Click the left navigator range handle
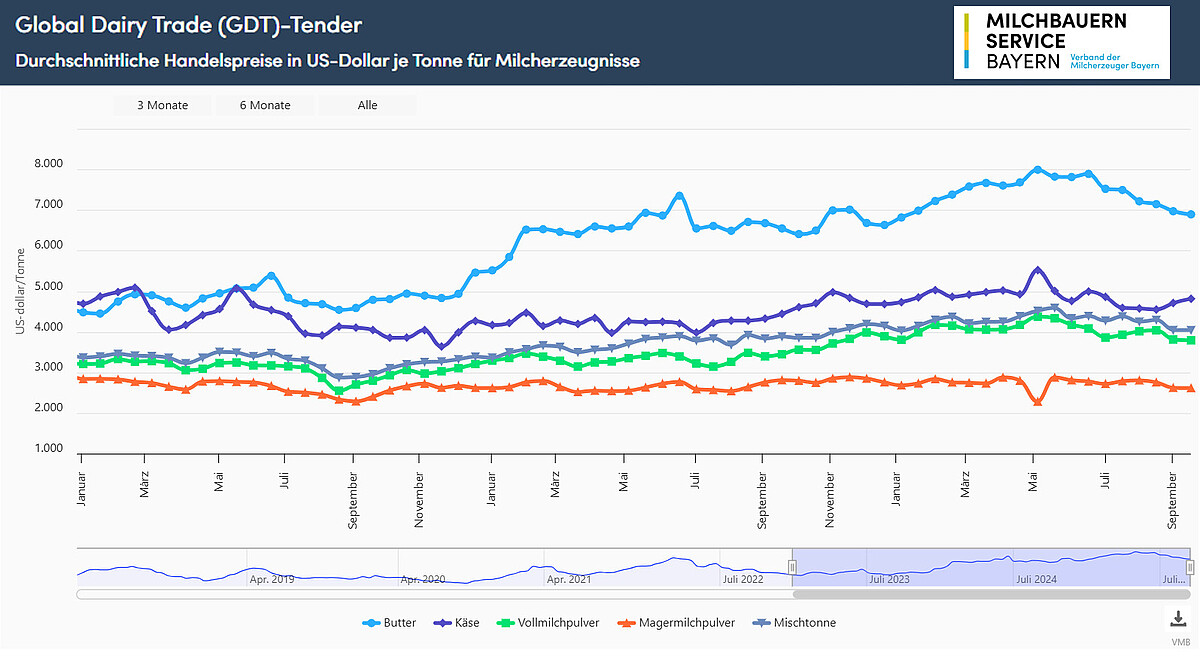1200x659 pixels. [x=792, y=567]
